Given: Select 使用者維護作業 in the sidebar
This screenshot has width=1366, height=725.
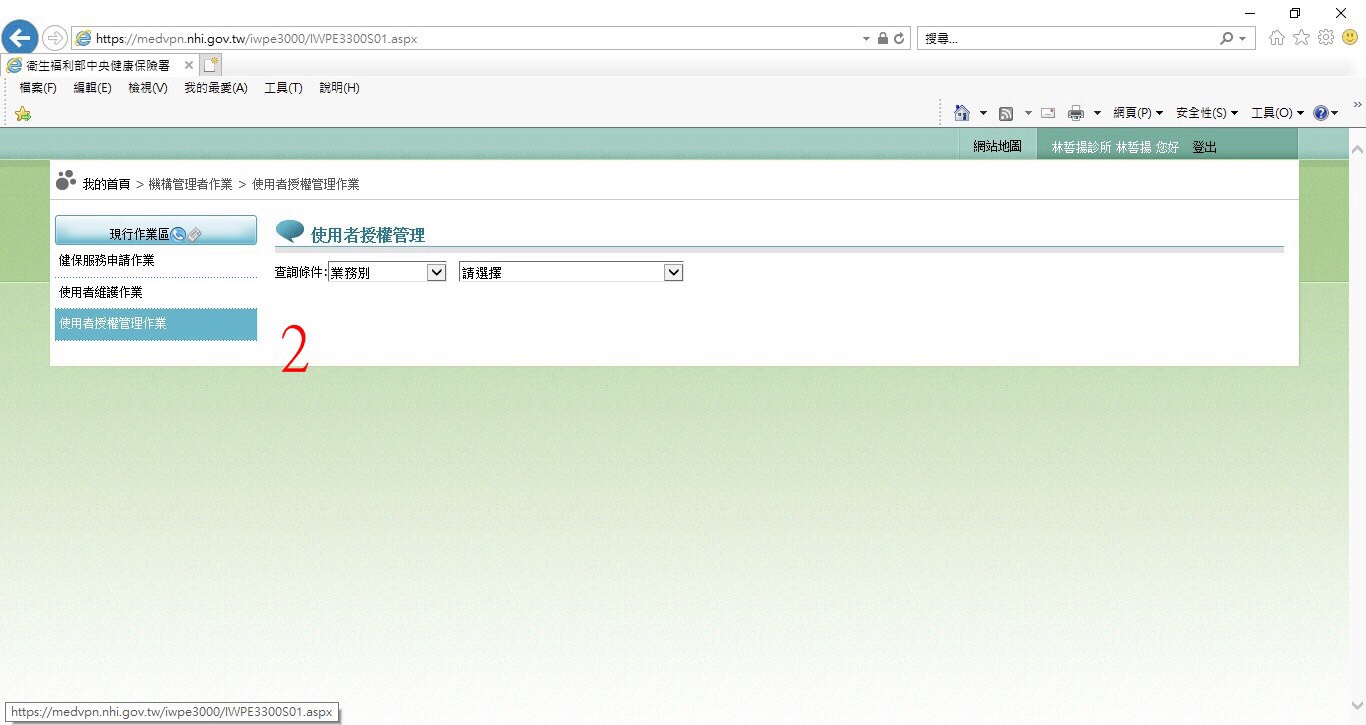Looking at the screenshot, I should tap(100, 292).
